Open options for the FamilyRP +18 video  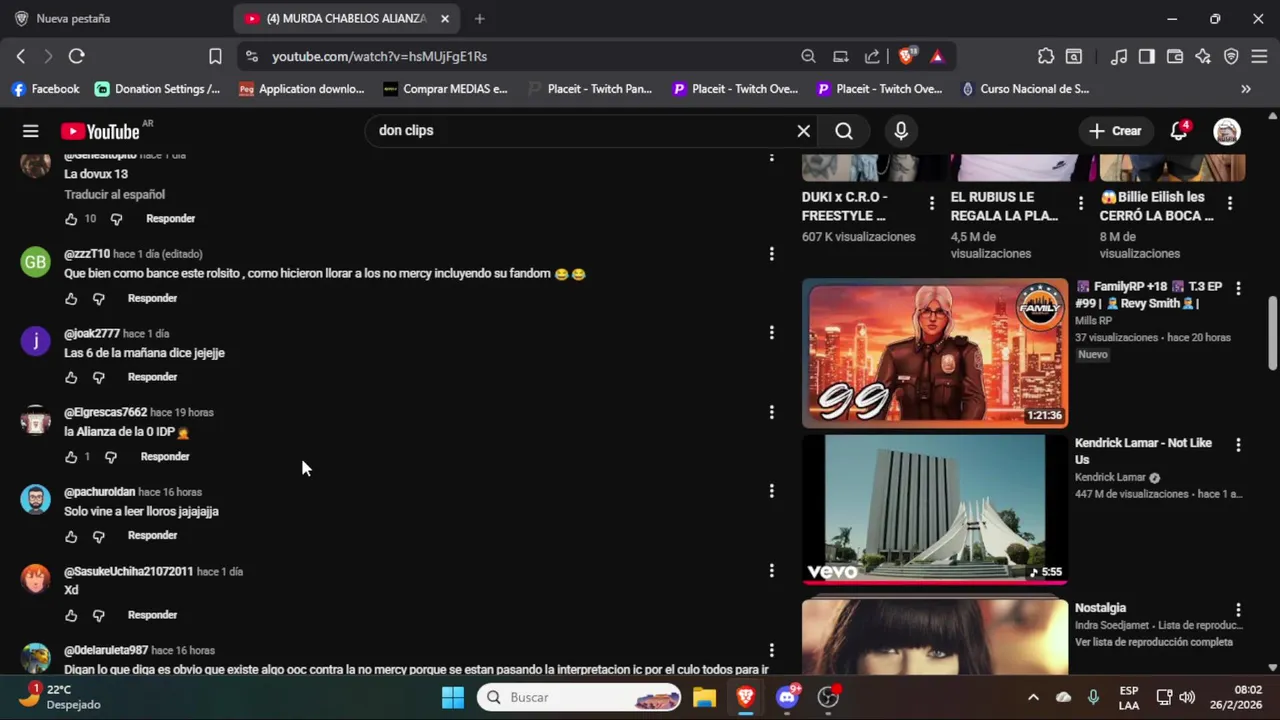tap(1238, 288)
